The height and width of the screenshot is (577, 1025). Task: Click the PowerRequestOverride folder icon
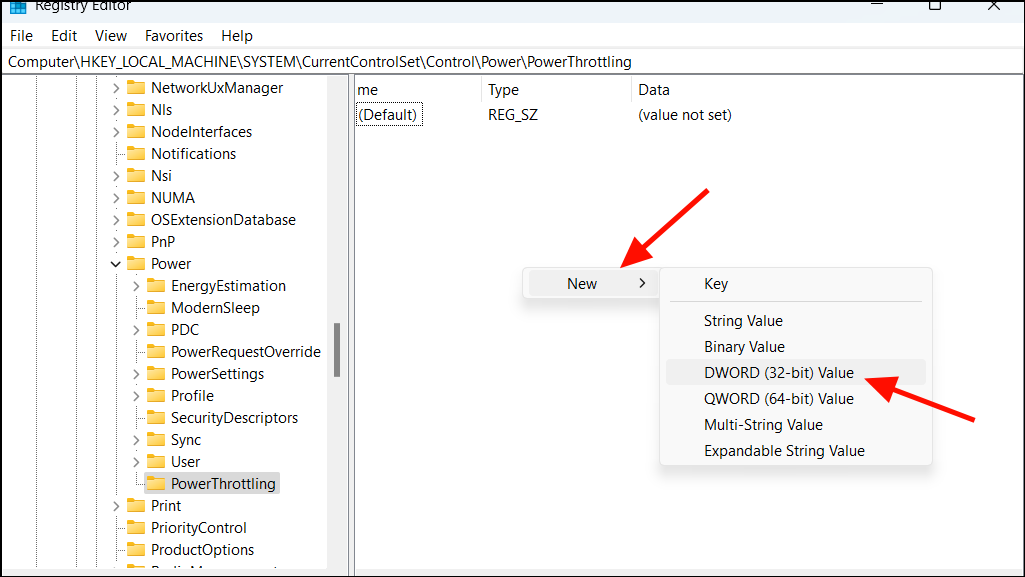pos(156,352)
